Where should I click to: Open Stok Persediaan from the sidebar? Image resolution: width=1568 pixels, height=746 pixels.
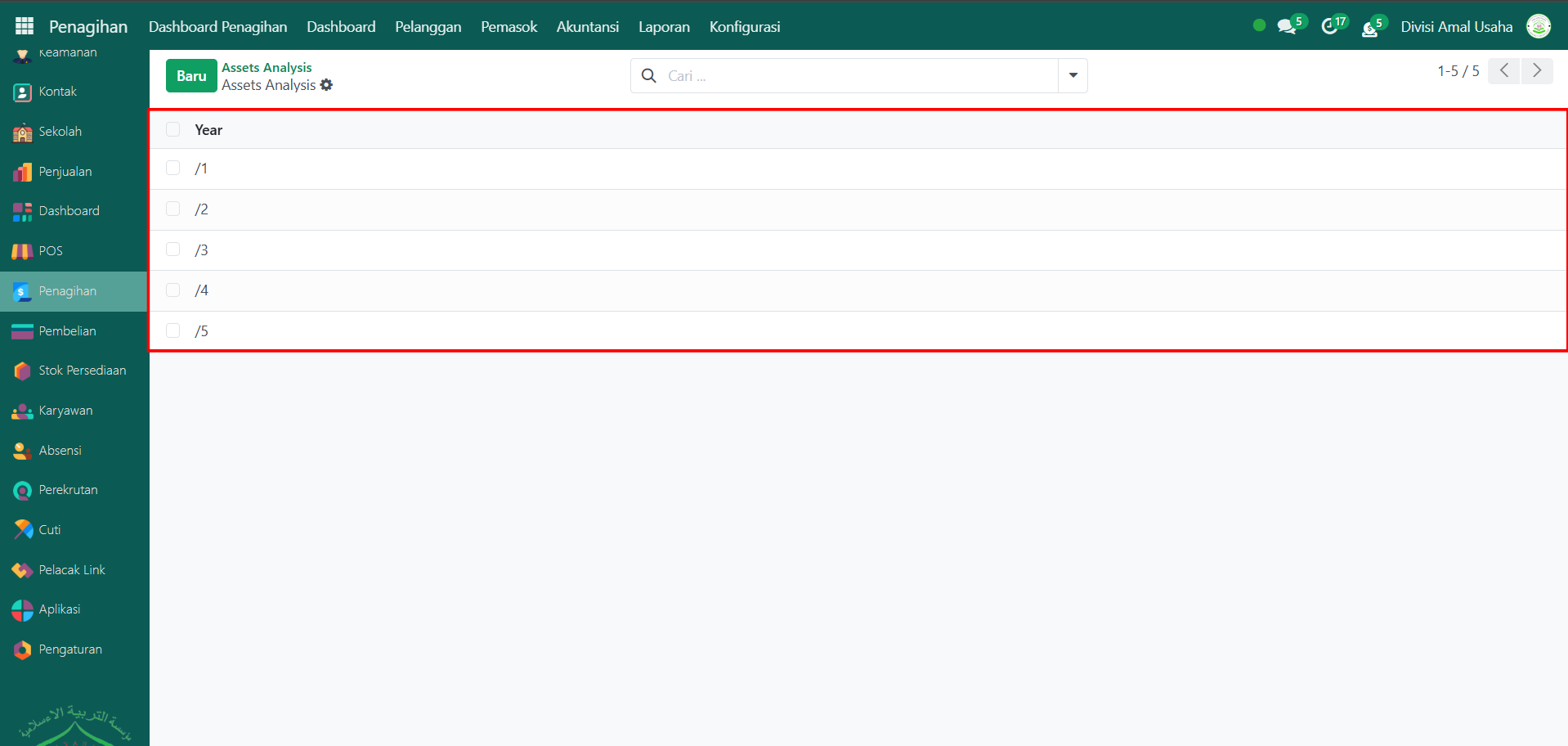click(82, 371)
